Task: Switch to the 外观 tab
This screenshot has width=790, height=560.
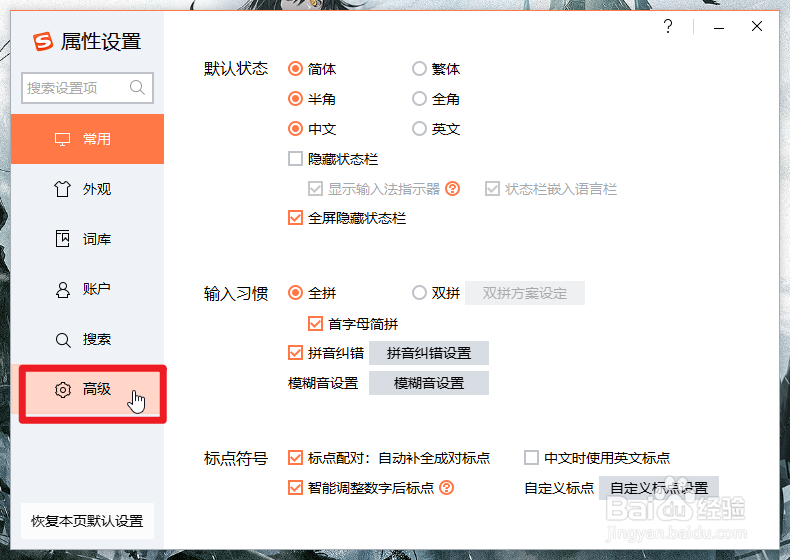Action: [88, 189]
